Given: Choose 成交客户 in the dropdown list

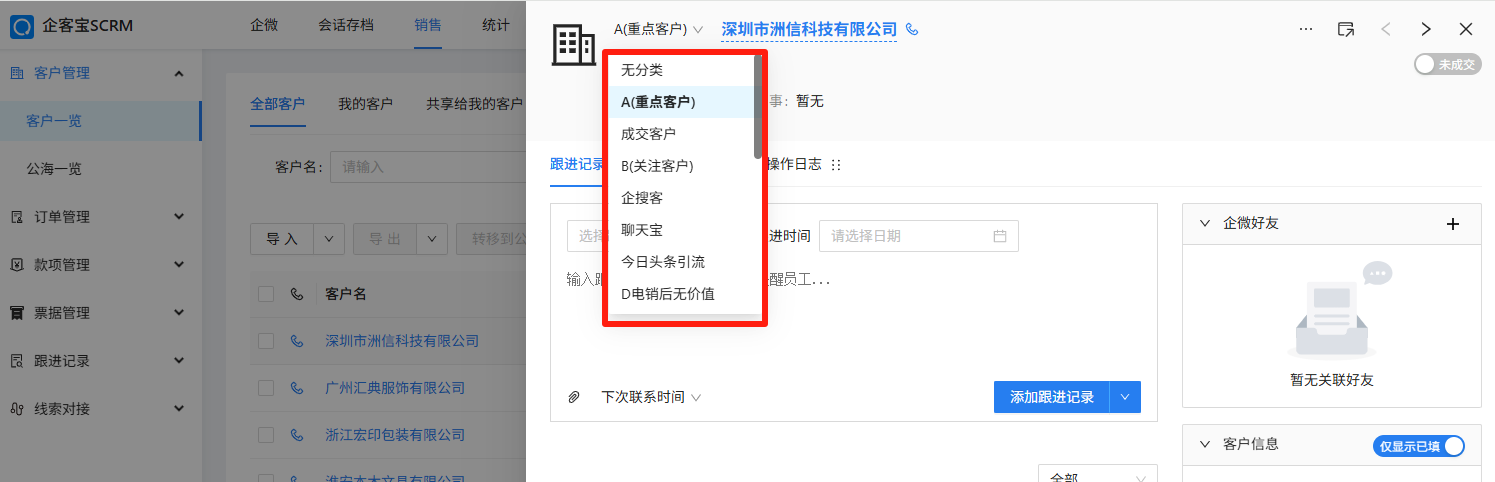Looking at the screenshot, I should 648,134.
